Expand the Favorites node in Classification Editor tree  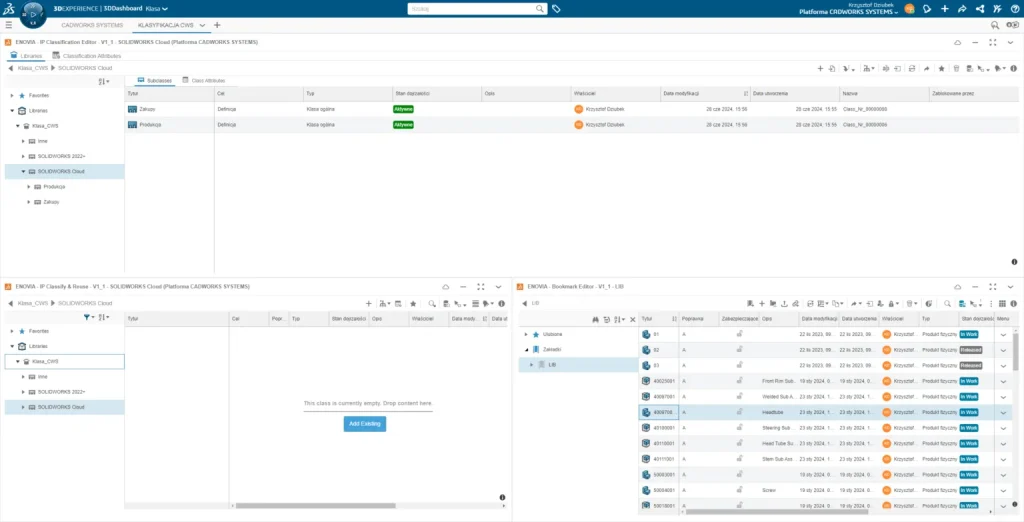click(x=12, y=95)
